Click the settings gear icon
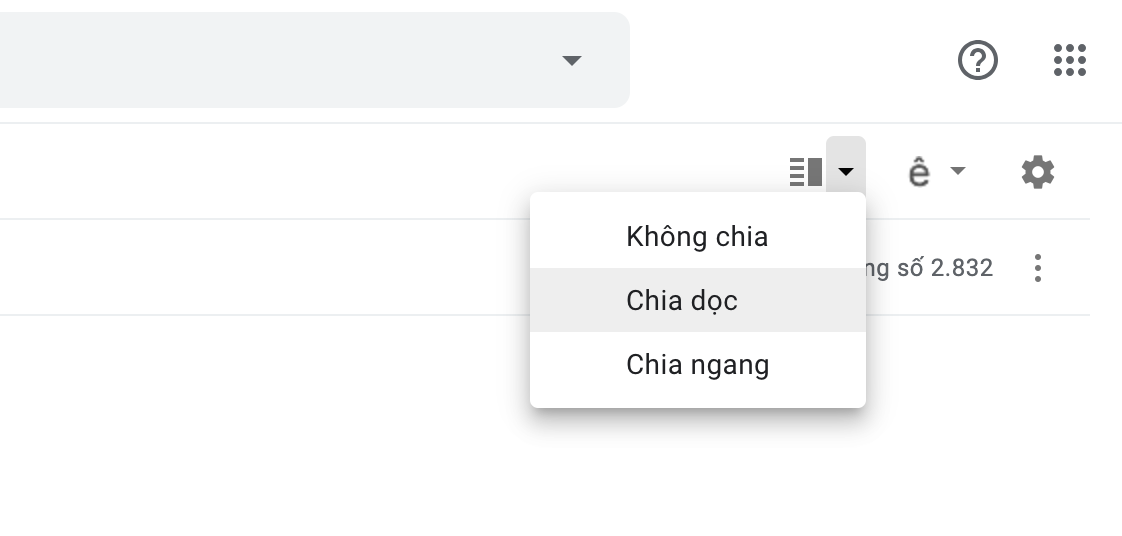This screenshot has height=536, width=1122. [1037, 172]
